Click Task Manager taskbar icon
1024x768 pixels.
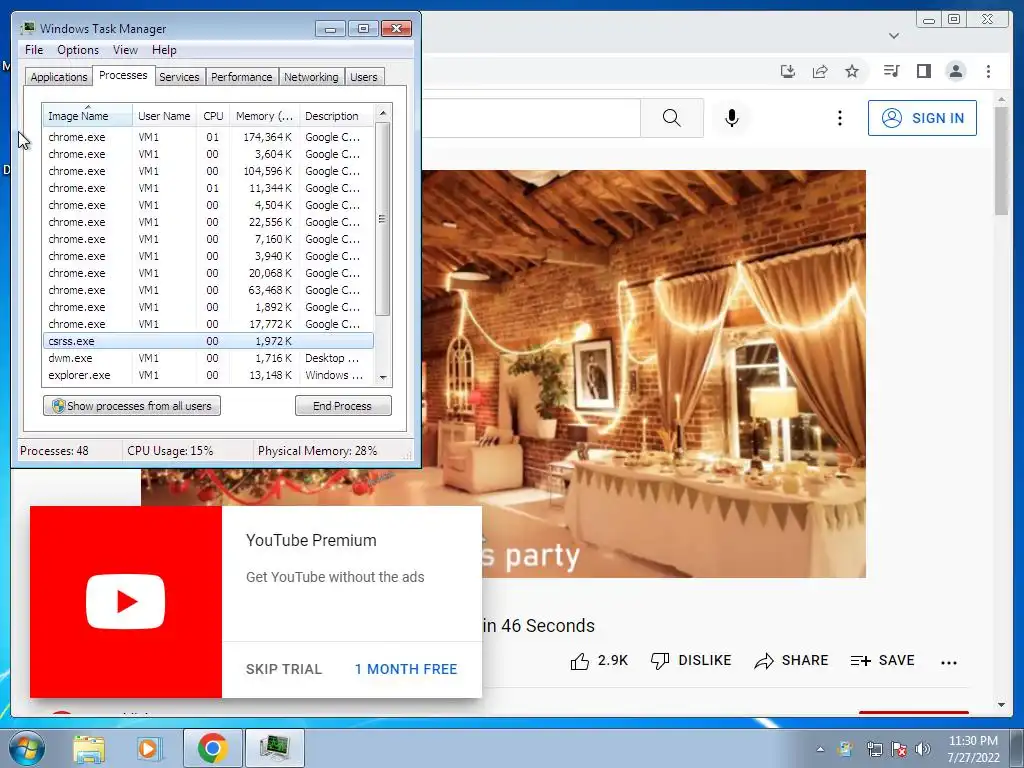(274, 748)
